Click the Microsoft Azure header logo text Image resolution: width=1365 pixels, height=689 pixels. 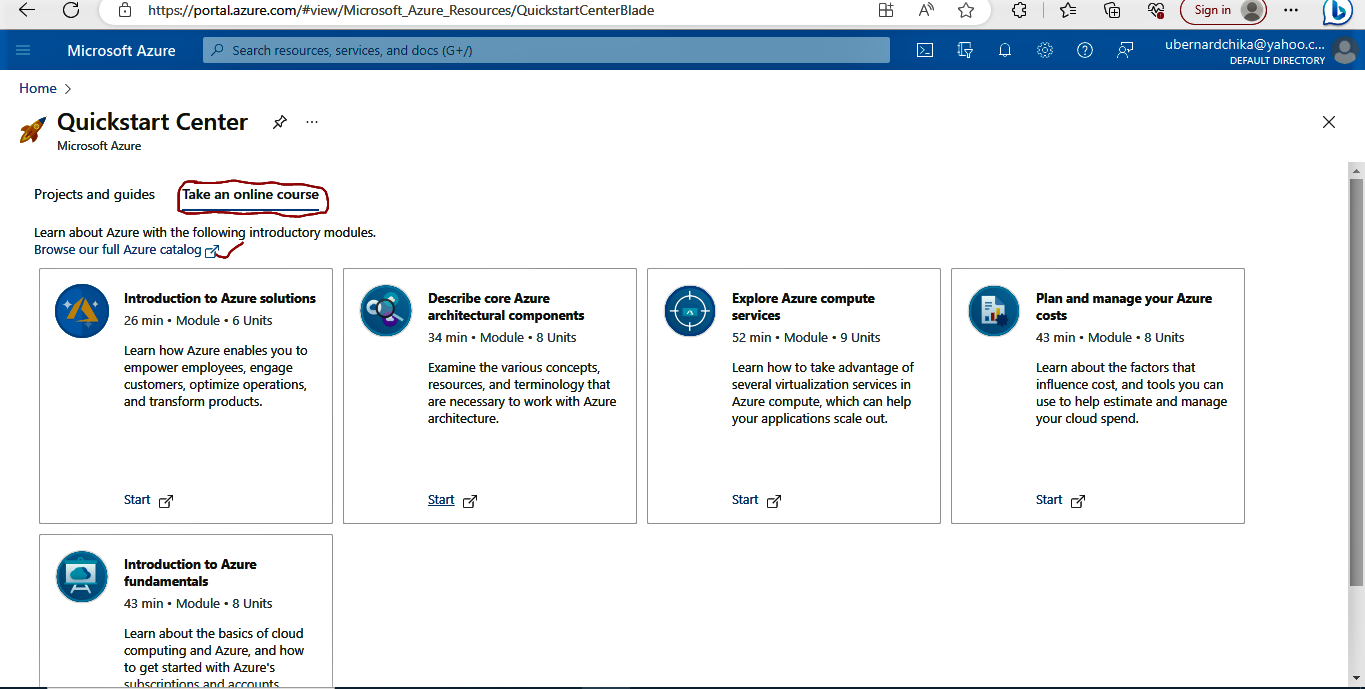121,50
